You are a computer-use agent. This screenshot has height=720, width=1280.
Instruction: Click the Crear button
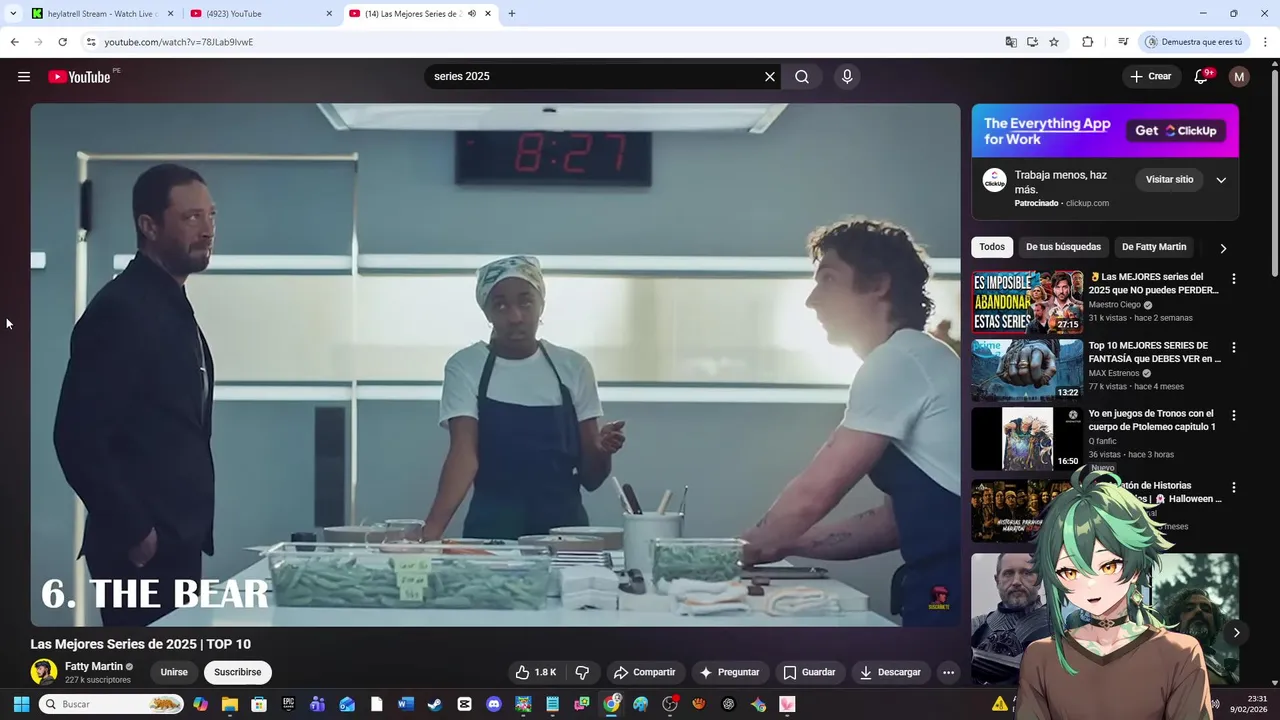[1150, 77]
